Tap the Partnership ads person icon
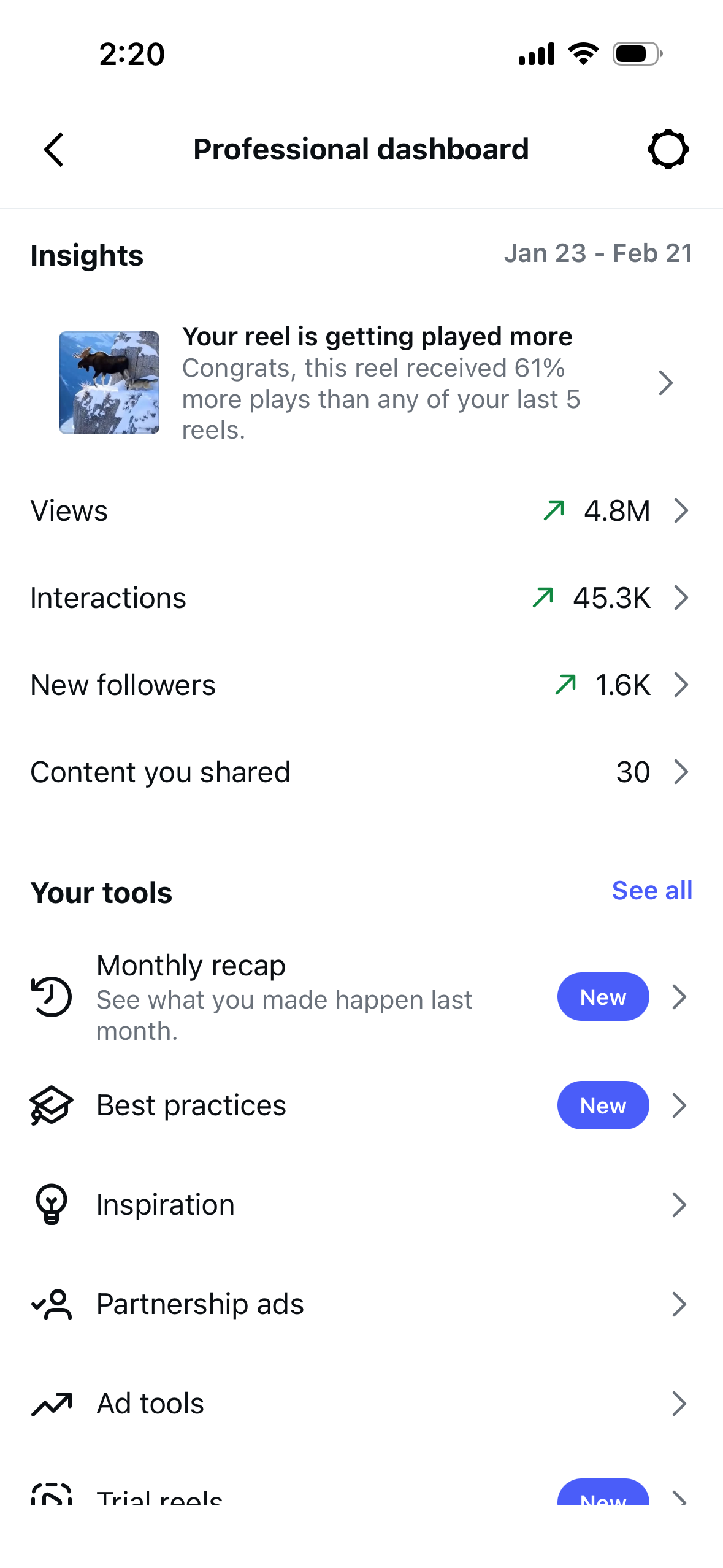The image size is (723, 1568). tap(52, 1304)
